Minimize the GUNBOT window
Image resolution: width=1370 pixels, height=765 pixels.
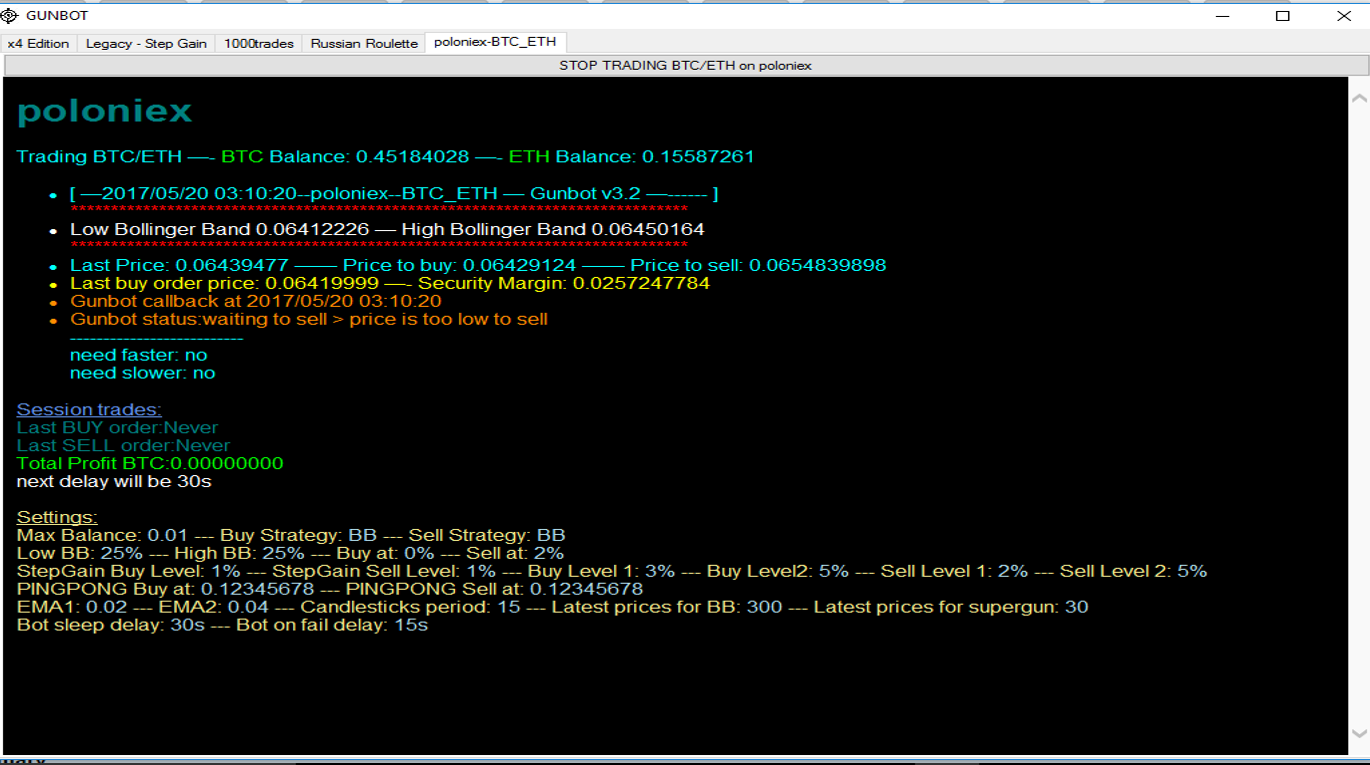[x=1221, y=16]
